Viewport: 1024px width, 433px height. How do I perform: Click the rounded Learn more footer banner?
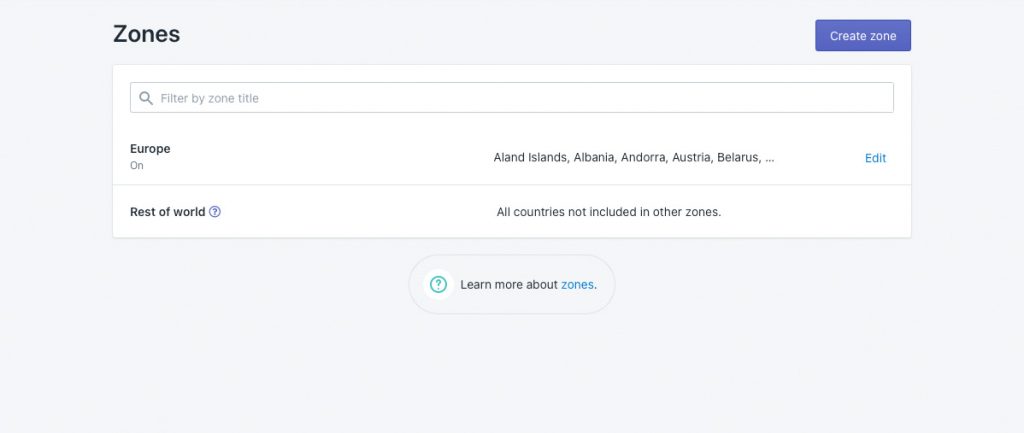(511, 284)
